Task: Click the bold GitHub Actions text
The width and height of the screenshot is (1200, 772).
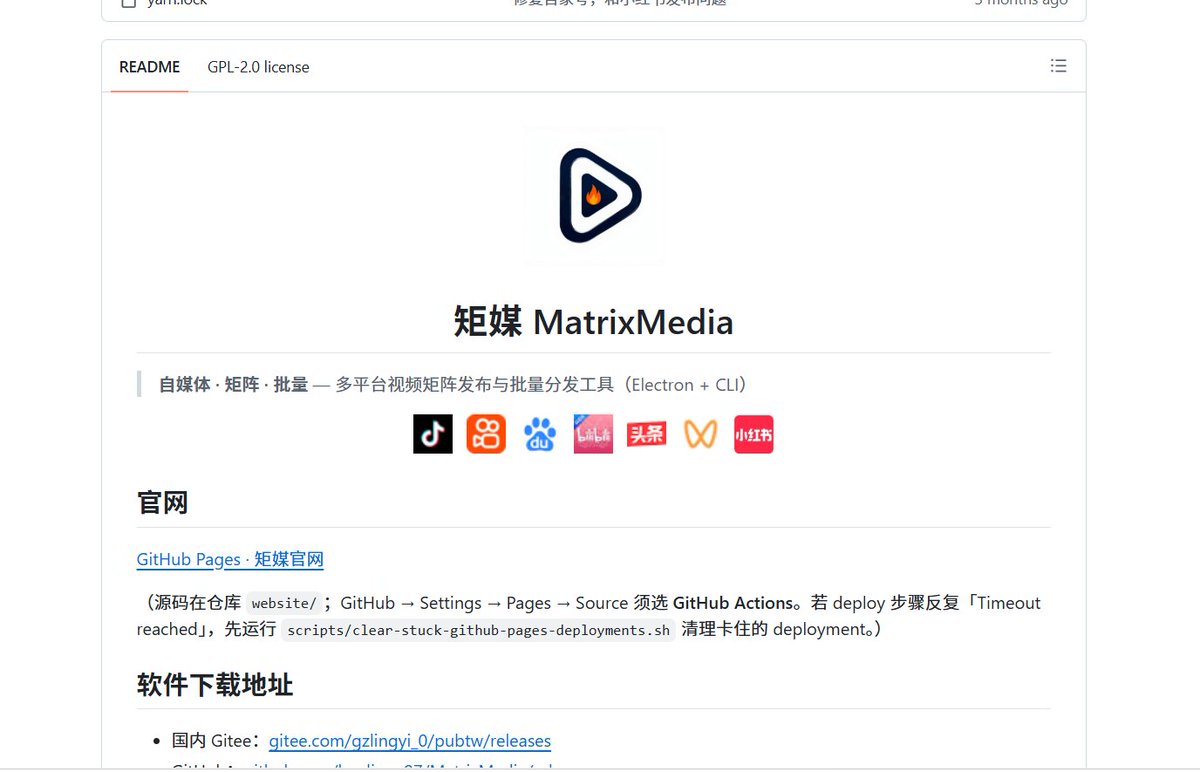Action: click(x=732, y=603)
